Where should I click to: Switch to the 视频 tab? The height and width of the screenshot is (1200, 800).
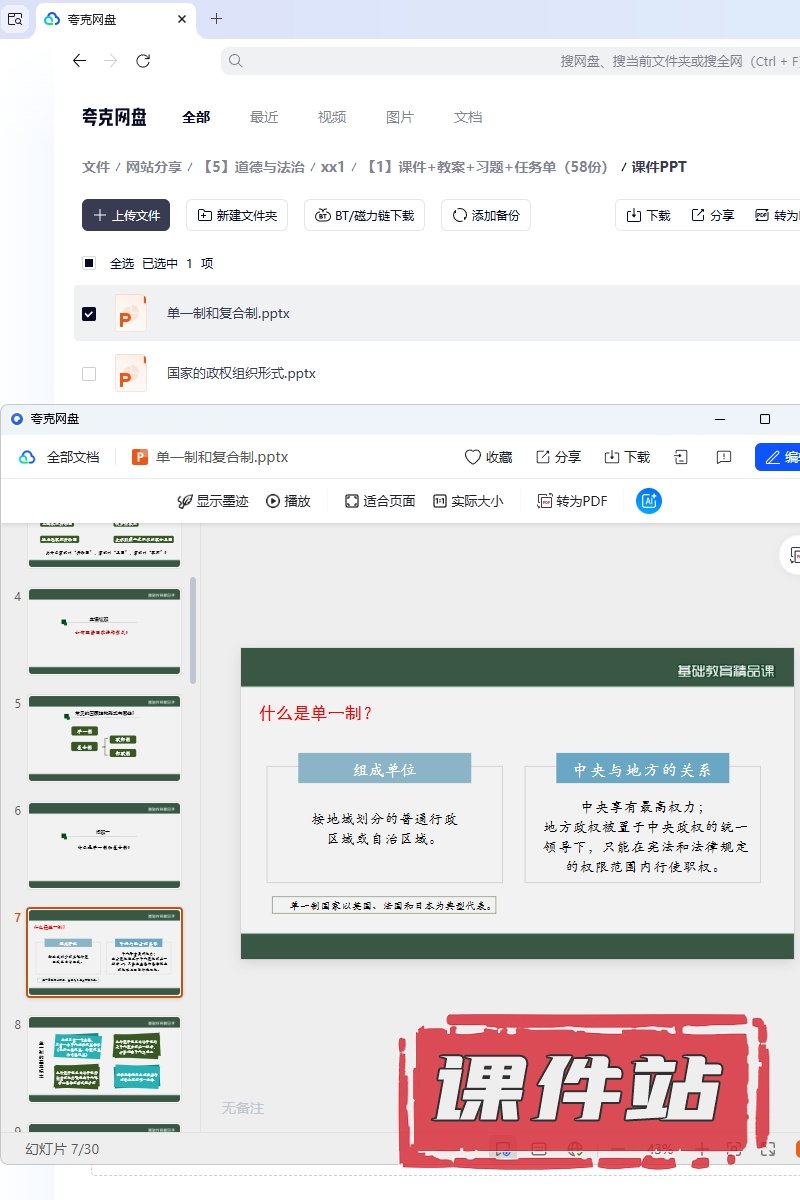pyautogui.click(x=332, y=117)
